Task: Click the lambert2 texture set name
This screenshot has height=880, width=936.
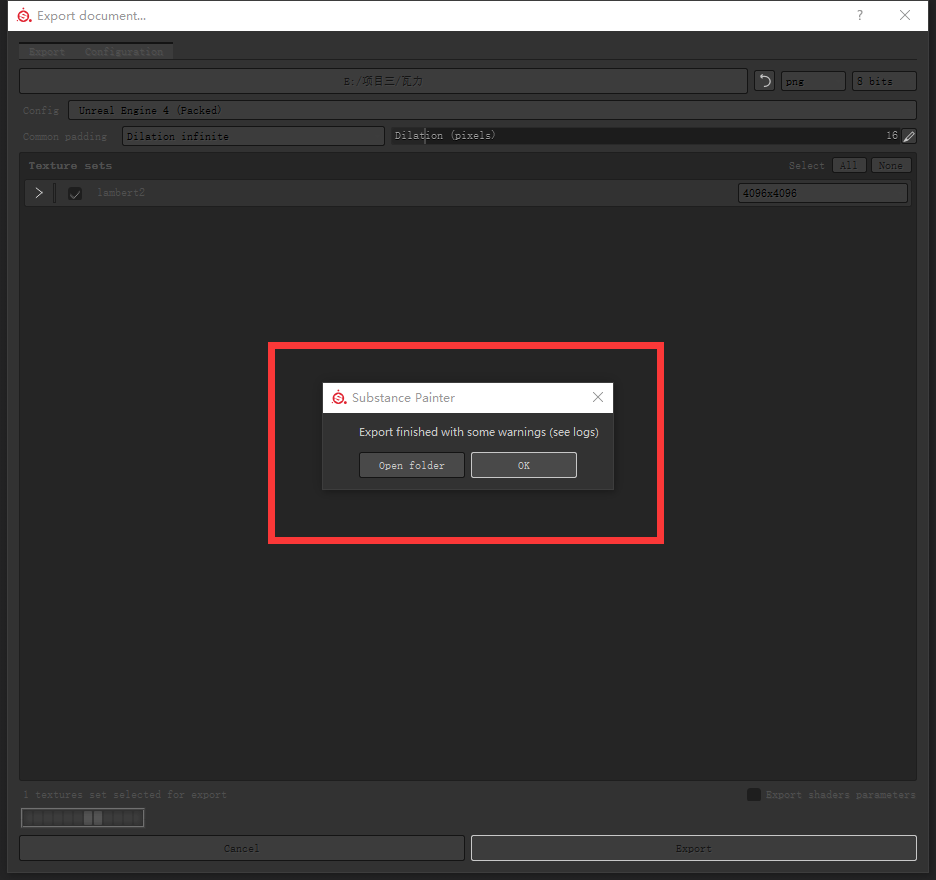Action: coord(121,193)
